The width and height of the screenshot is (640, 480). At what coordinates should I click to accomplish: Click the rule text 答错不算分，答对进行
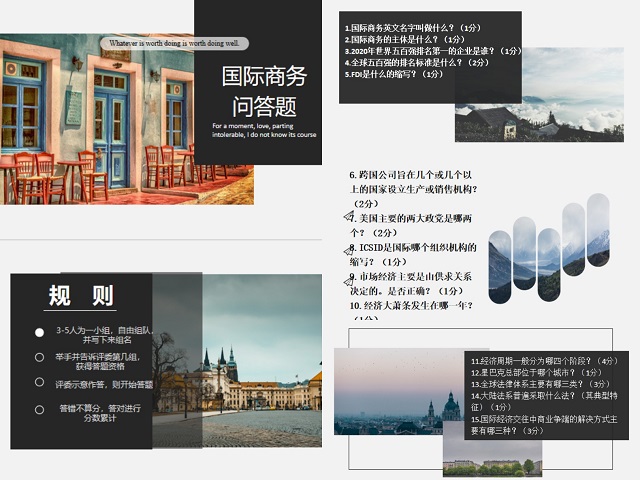tap(100, 408)
